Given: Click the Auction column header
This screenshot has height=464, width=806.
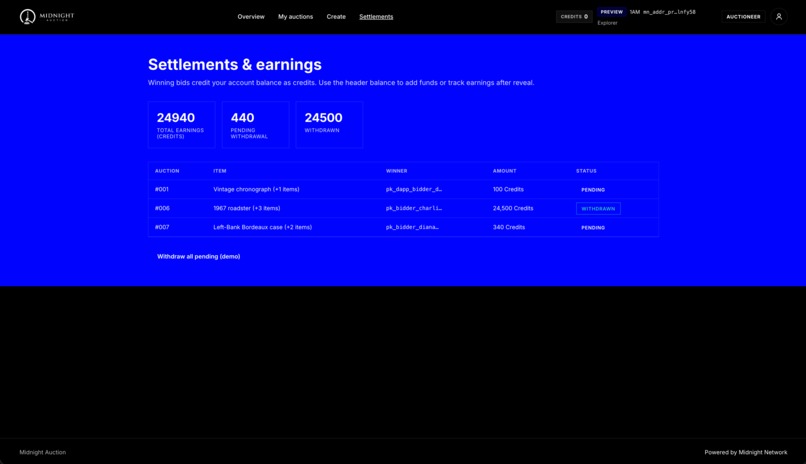Looking at the screenshot, I should pos(167,171).
